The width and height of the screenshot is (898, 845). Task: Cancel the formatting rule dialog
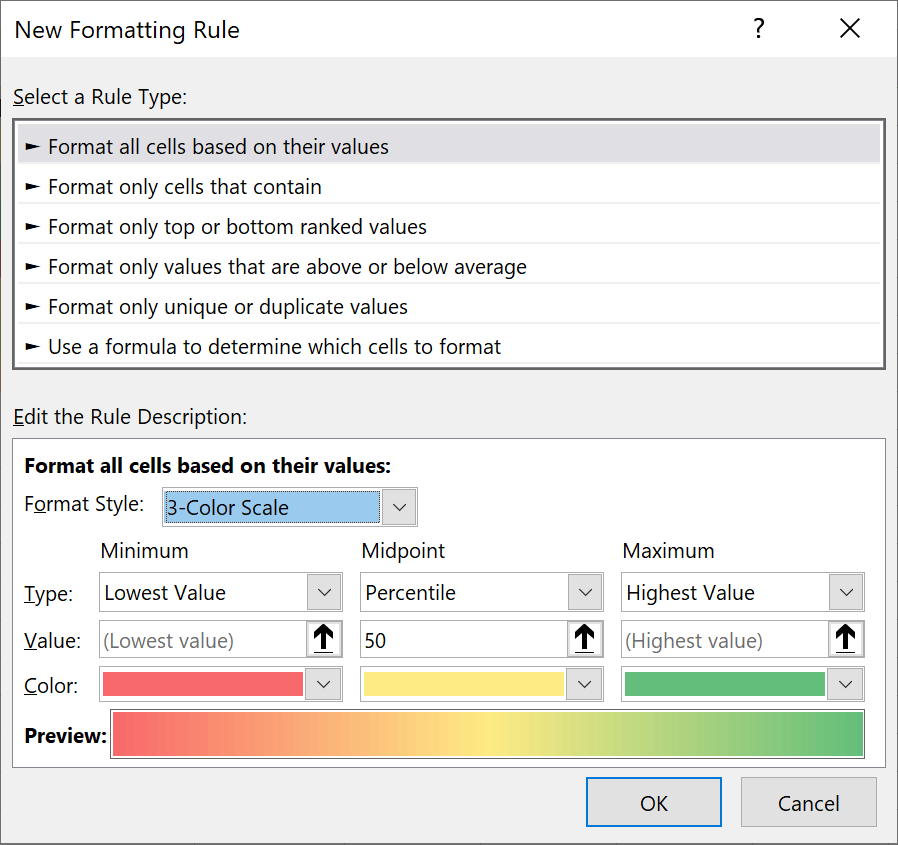(808, 801)
